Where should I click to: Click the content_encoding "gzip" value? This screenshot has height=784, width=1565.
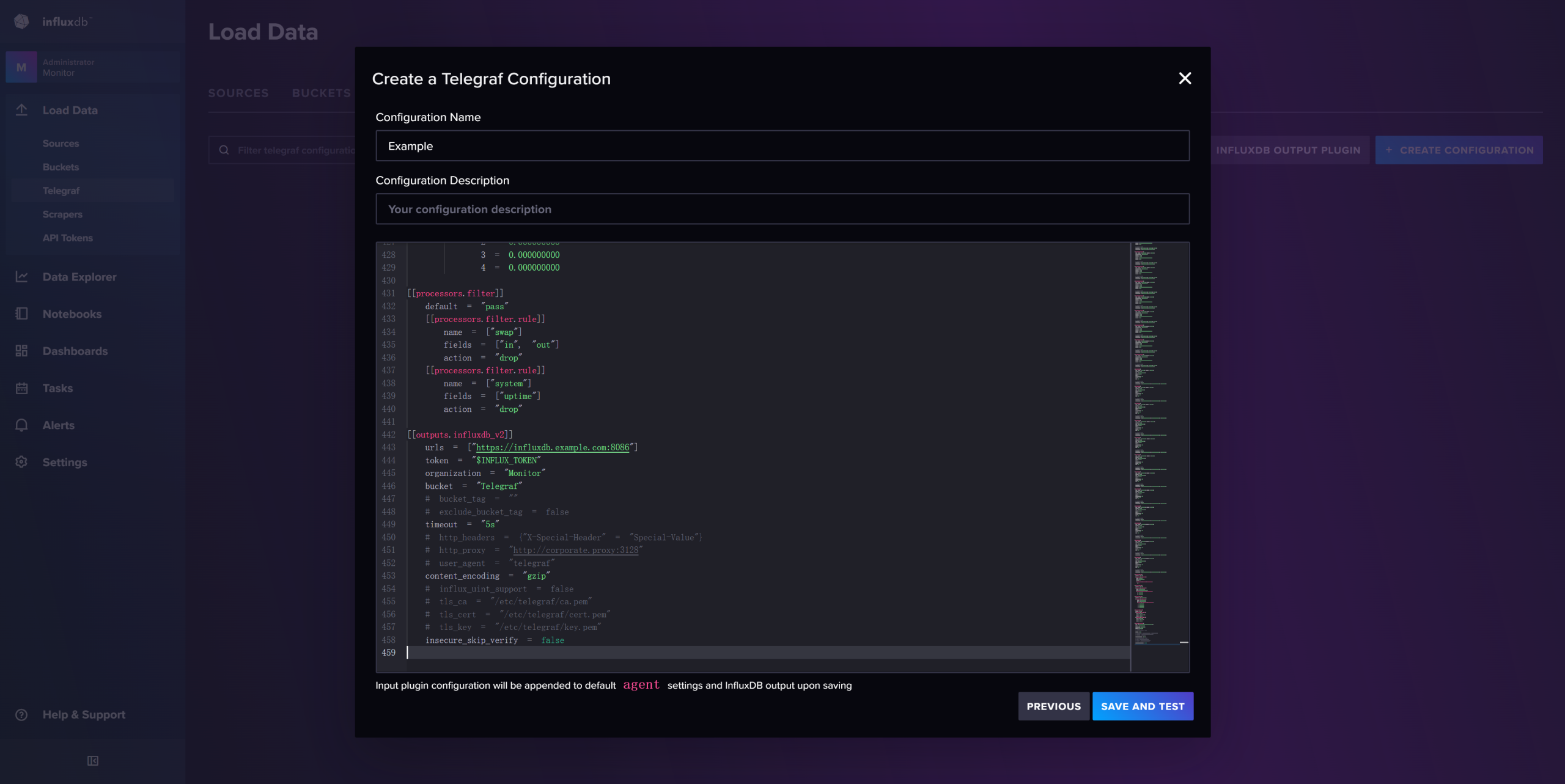coord(537,576)
